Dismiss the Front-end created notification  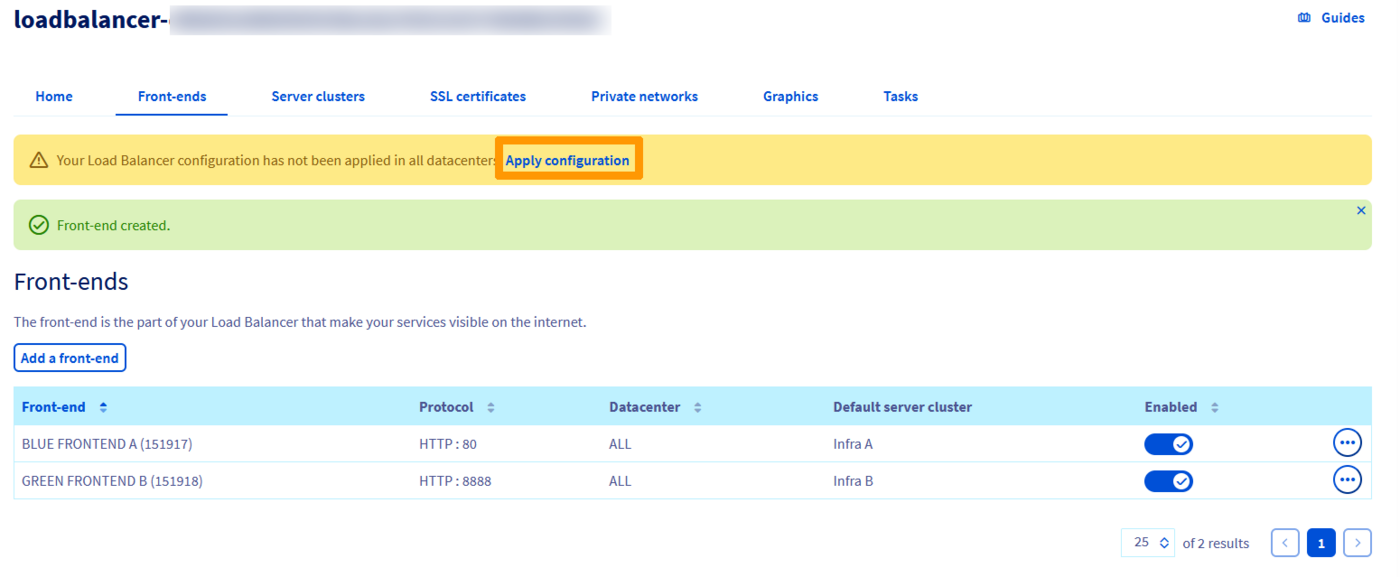coord(1360,211)
